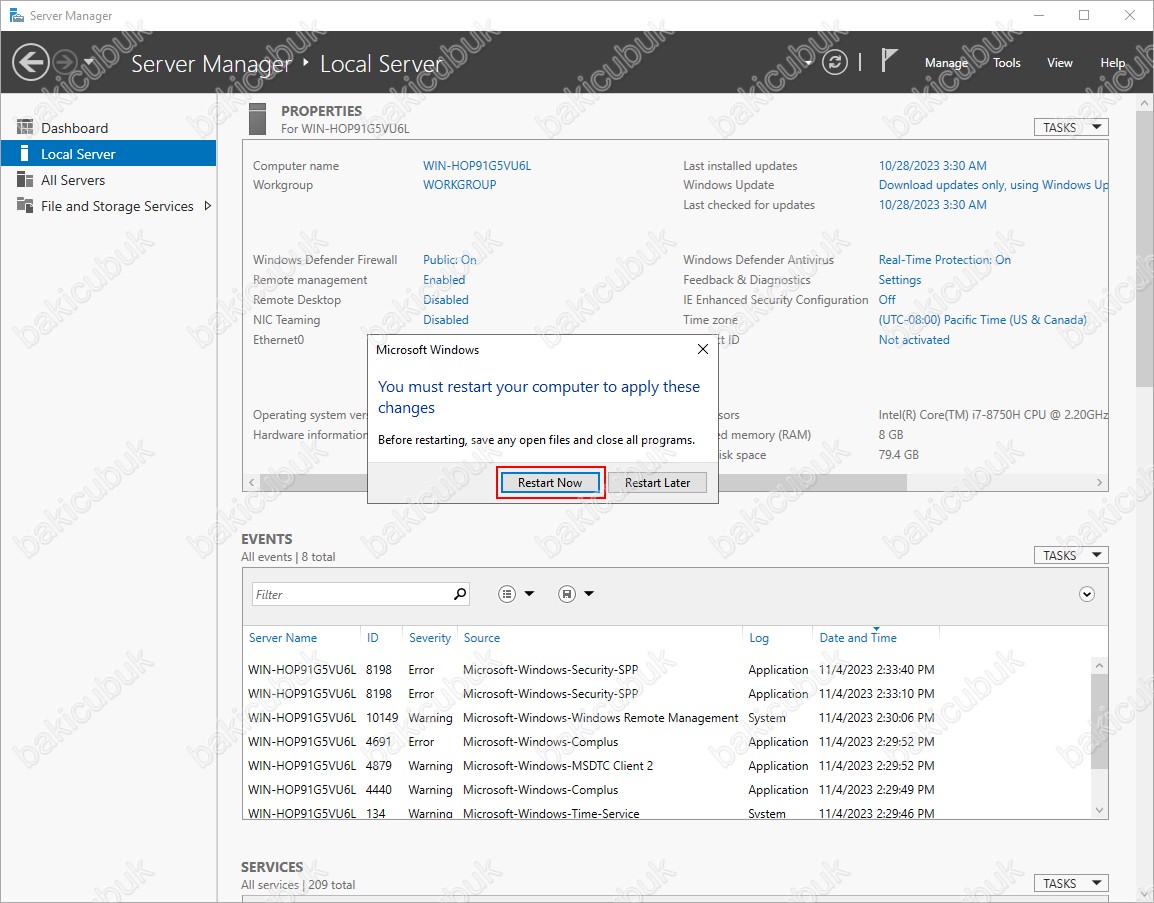Viewport: 1154px width, 903px height.
Task: Open the Services TASKS dropdown
Action: tap(1071, 883)
